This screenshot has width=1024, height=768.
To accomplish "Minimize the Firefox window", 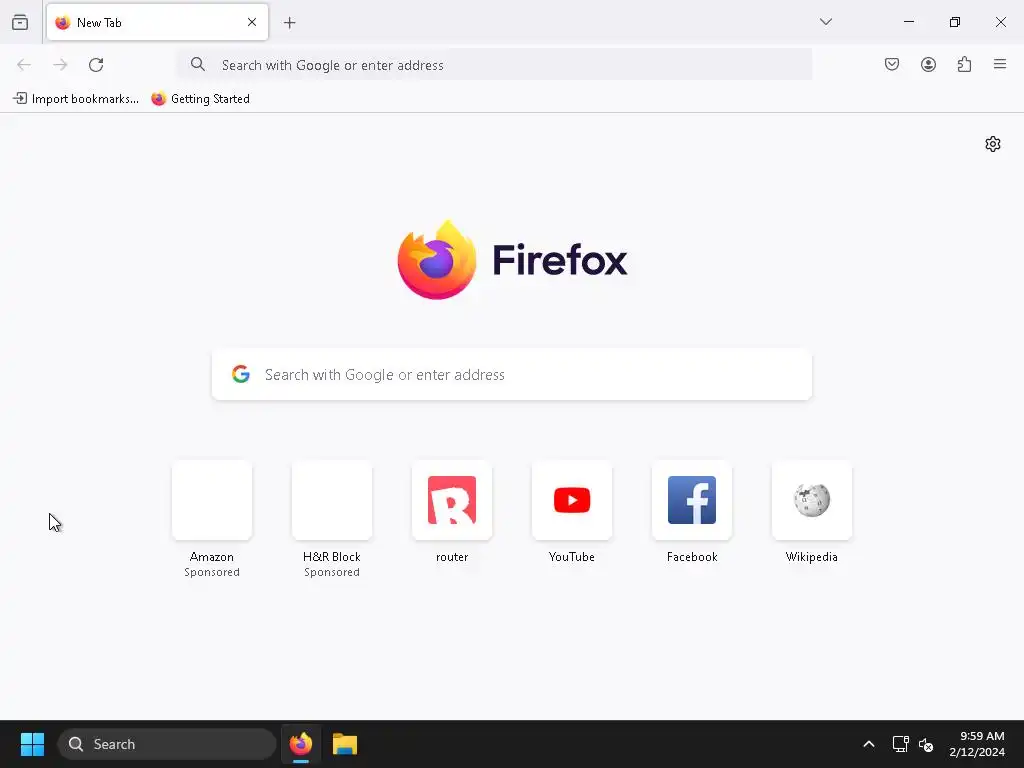I will click(x=908, y=22).
